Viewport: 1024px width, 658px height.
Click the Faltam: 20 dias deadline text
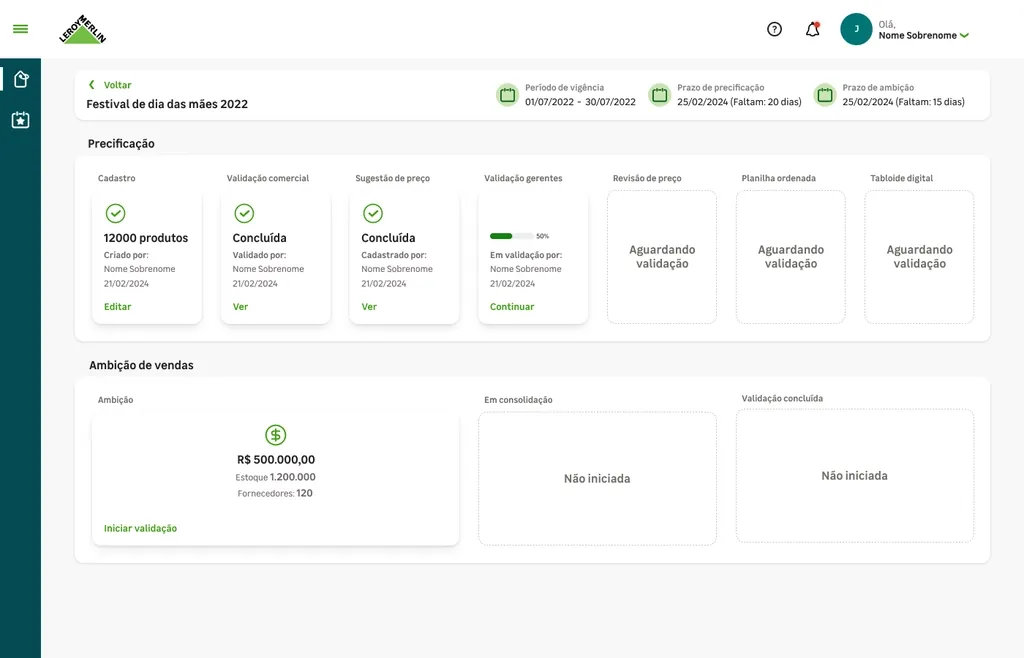[x=766, y=102]
